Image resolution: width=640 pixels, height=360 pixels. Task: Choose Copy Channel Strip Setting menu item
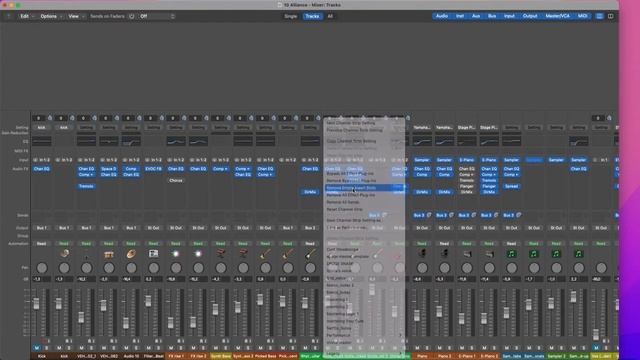tap(364, 141)
